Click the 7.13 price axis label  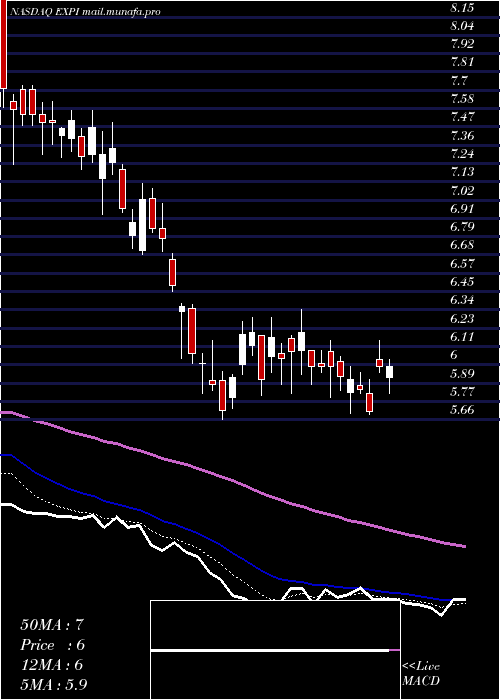click(462, 172)
